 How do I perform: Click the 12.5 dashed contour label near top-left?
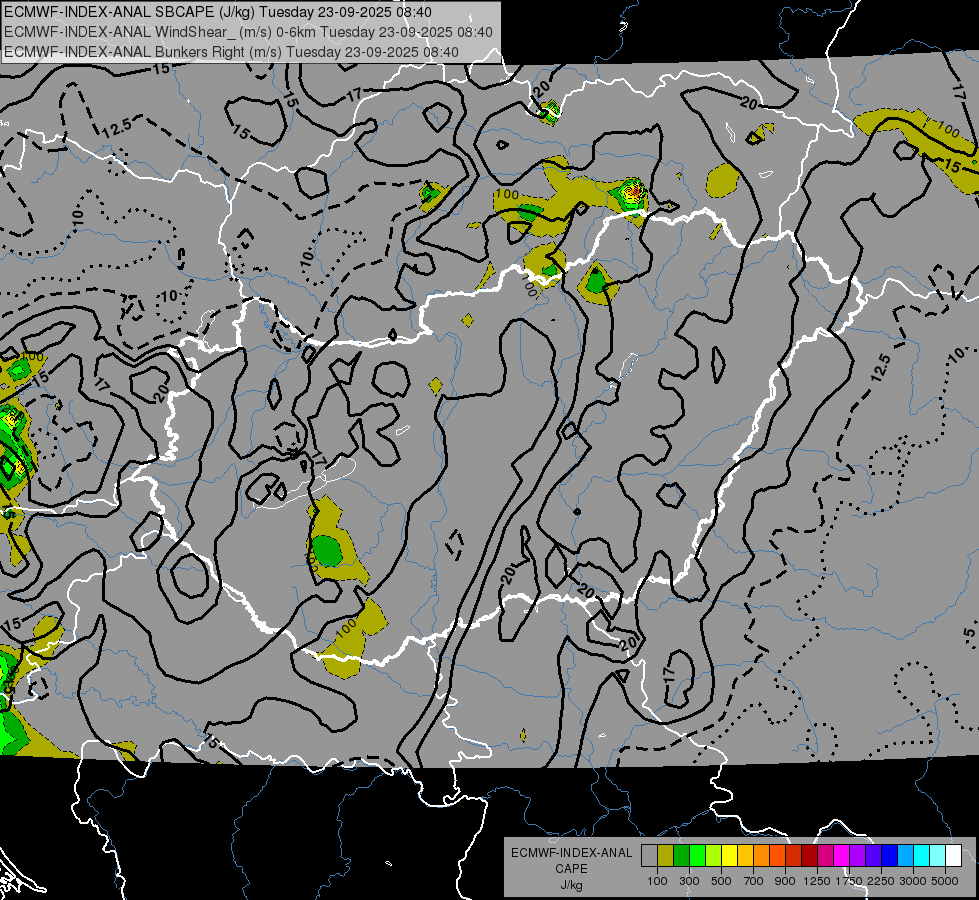tap(117, 127)
